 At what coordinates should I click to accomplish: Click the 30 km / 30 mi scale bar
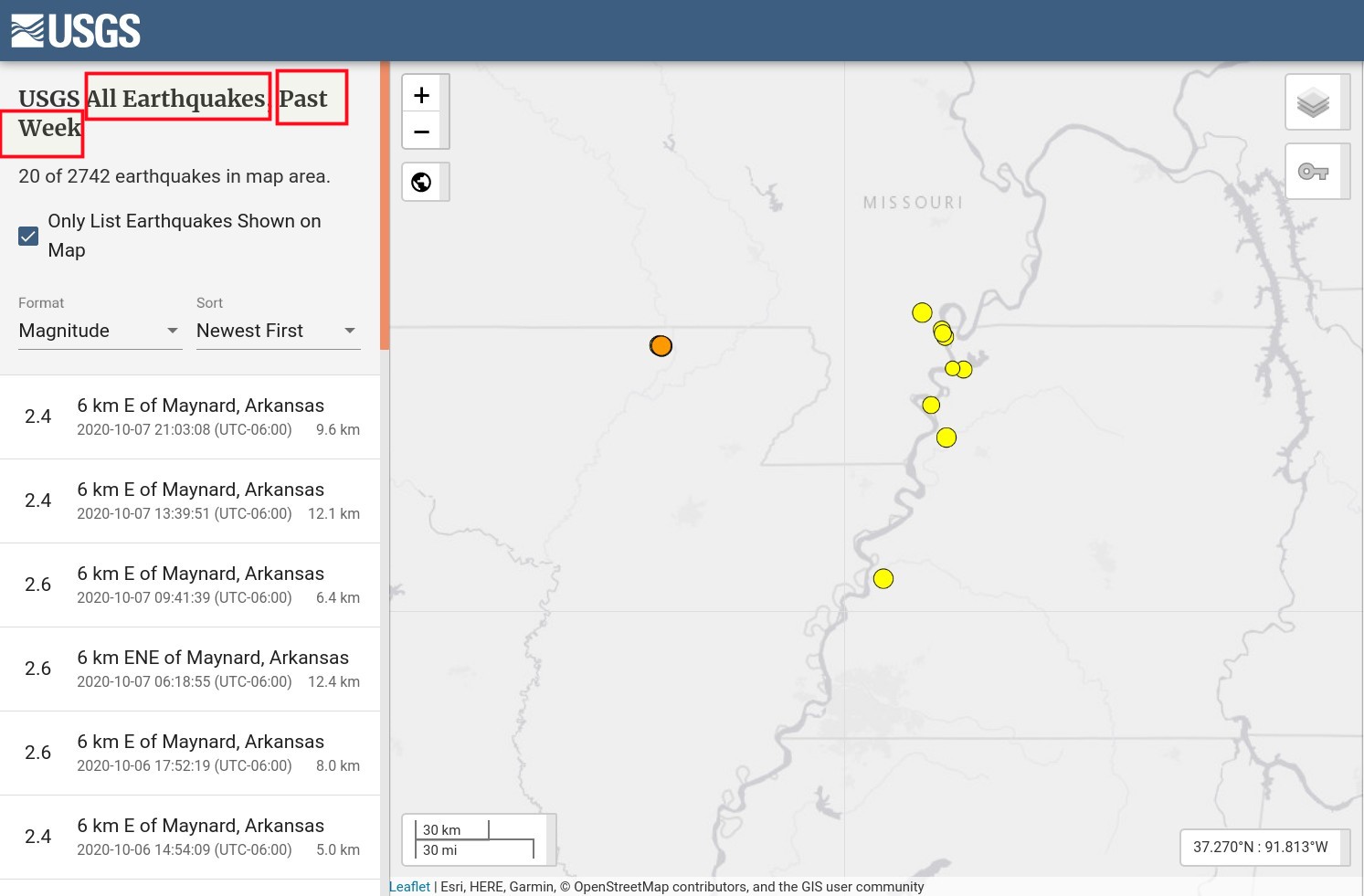[475, 839]
